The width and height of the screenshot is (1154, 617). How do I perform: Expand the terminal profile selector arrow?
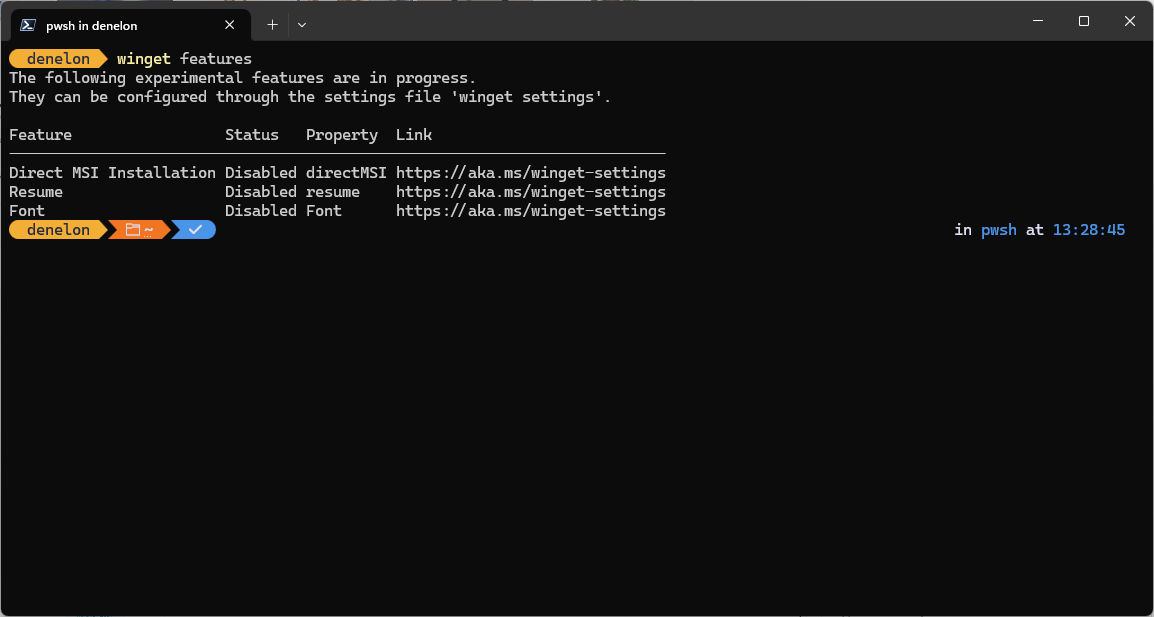tap(302, 24)
